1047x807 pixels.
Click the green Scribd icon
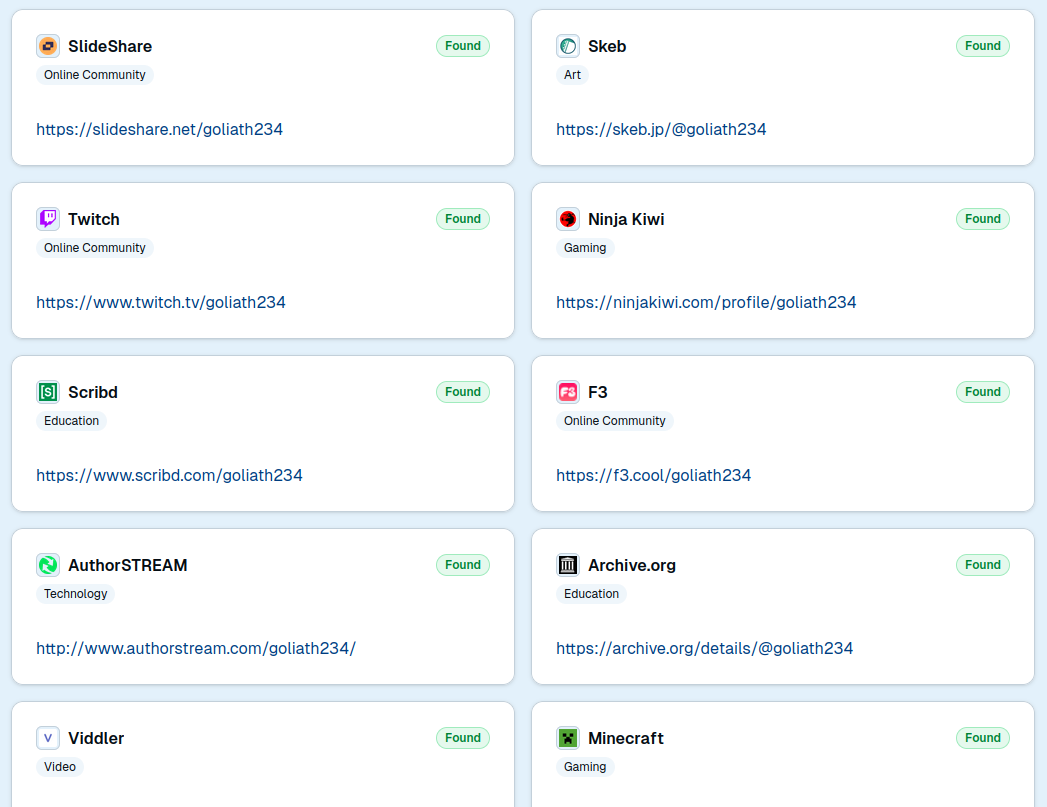coord(48,392)
